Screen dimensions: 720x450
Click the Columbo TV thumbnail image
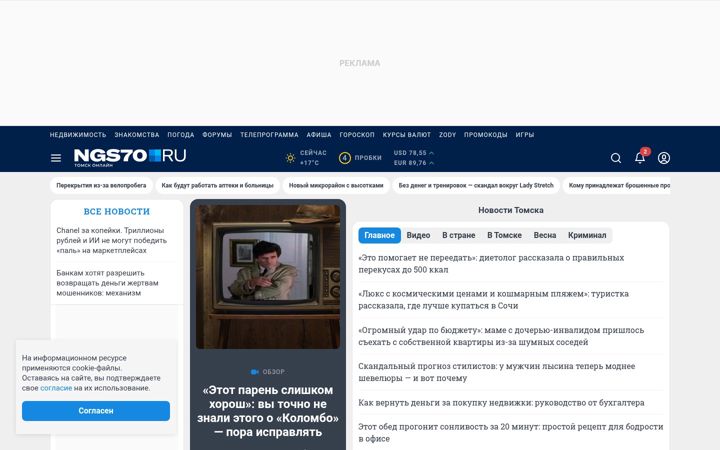tap(268, 276)
